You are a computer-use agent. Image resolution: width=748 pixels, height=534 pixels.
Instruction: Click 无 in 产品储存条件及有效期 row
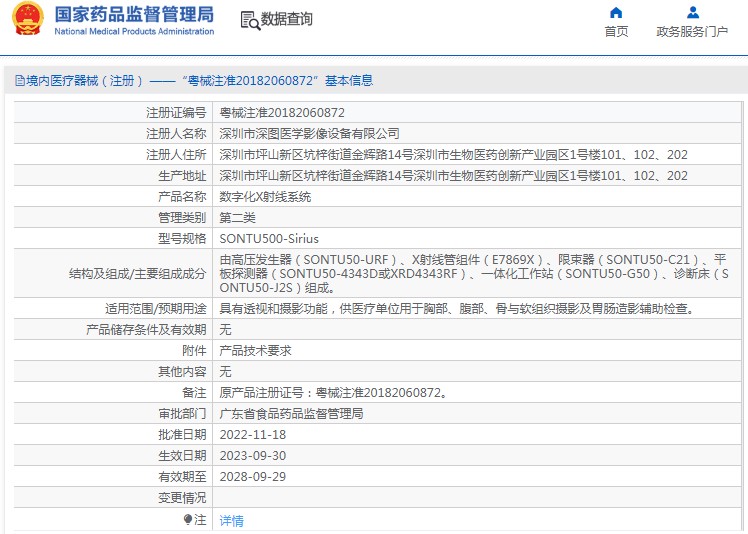[225, 330]
